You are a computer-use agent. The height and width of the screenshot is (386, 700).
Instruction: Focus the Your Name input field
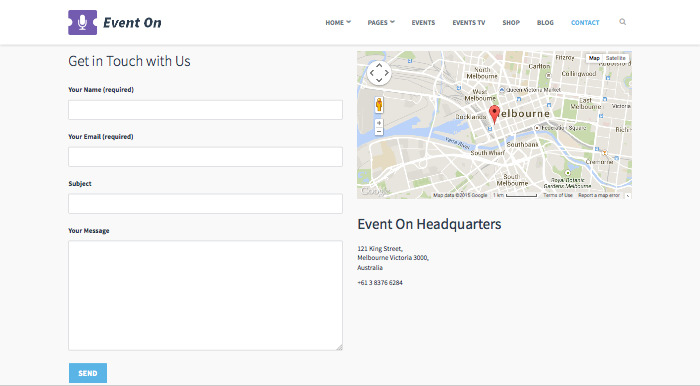(205, 110)
